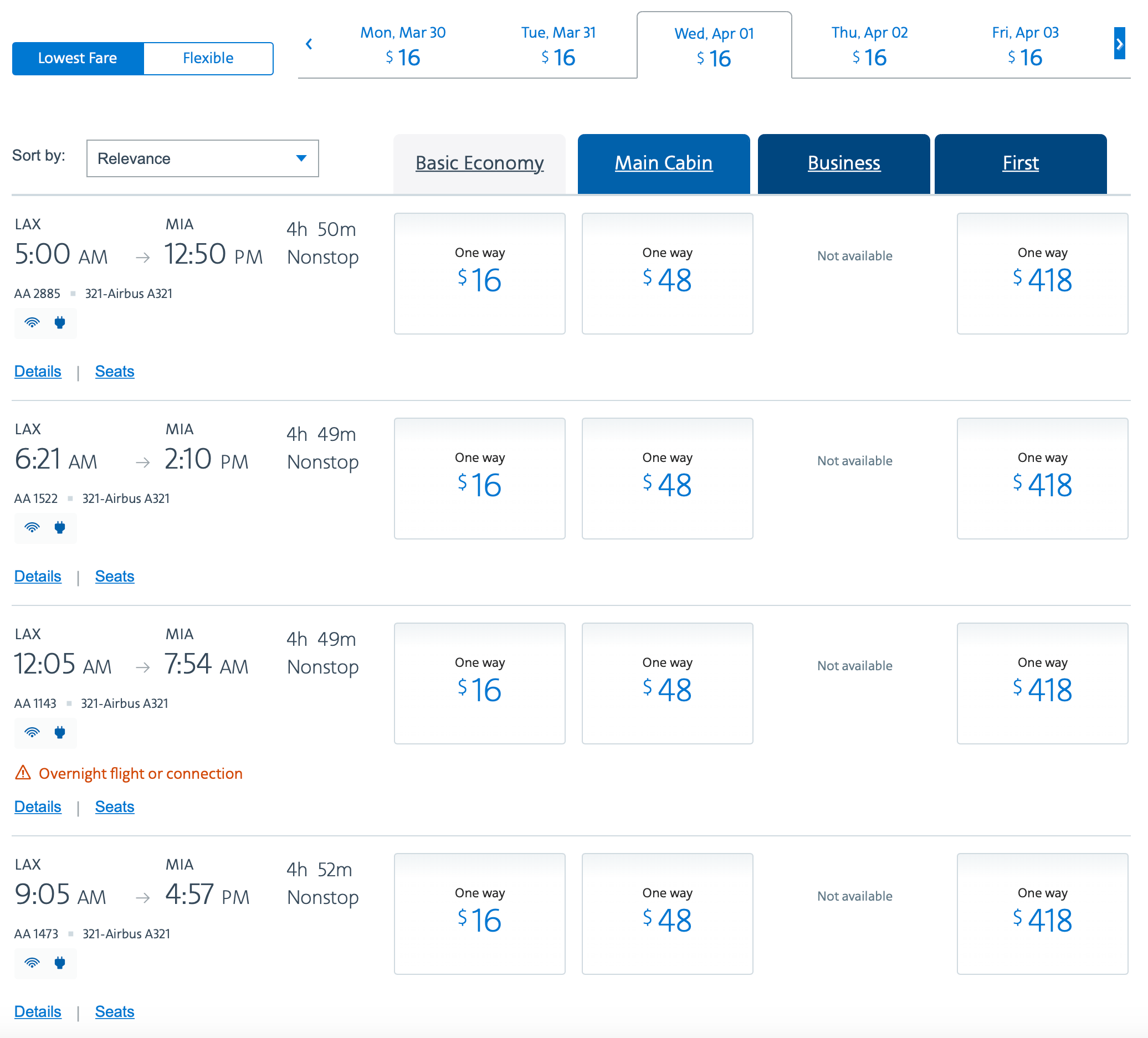The height and width of the screenshot is (1038, 1148).
Task: Click the overnight flight warning triangle icon
Action: pyautogui.click(x=23, y=773)
